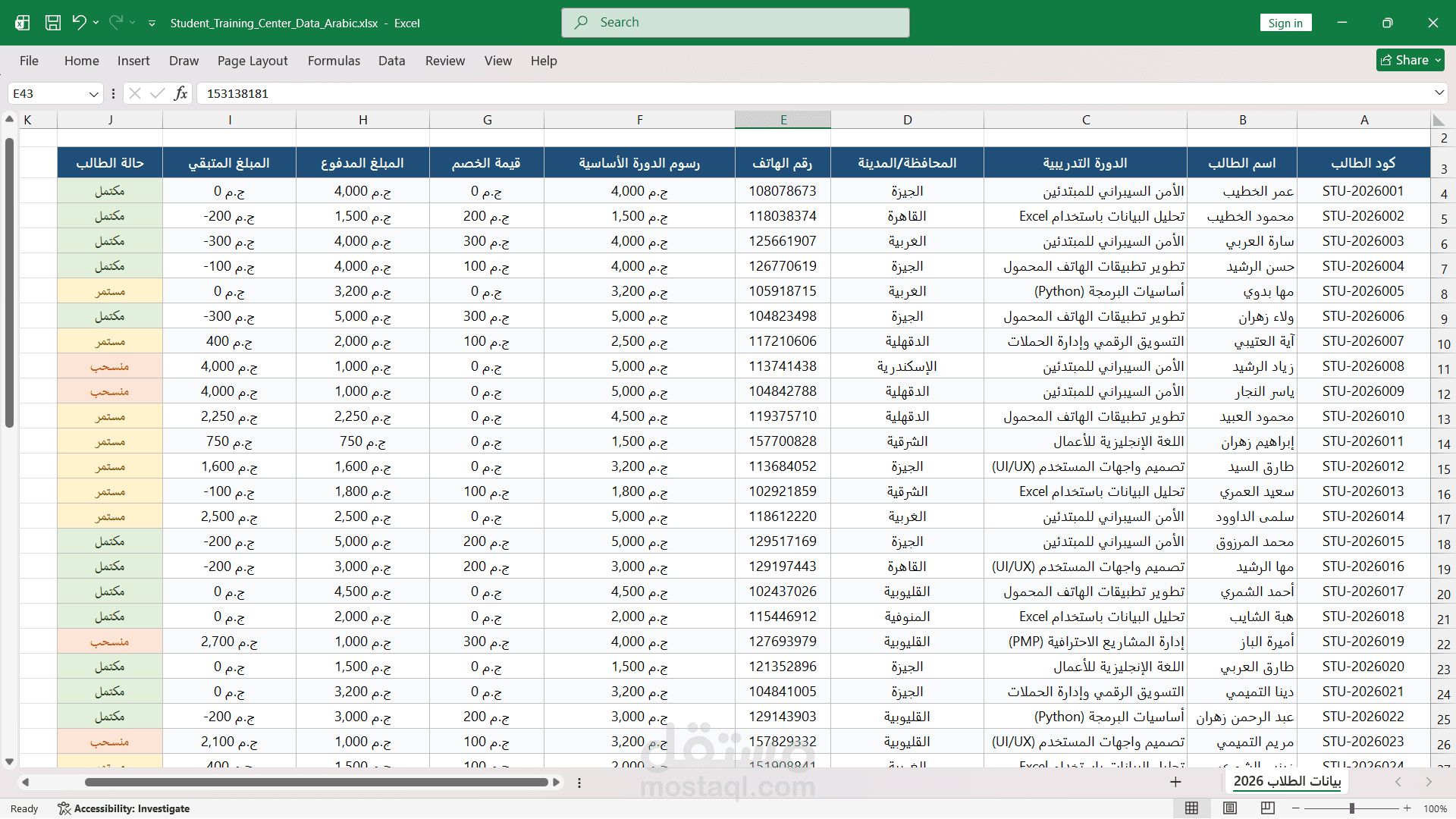Click cell STU-2026008
Image resolution: width=1456 pixels, height=819 pixels.
pyautogui.click(x=1363, y=366)
